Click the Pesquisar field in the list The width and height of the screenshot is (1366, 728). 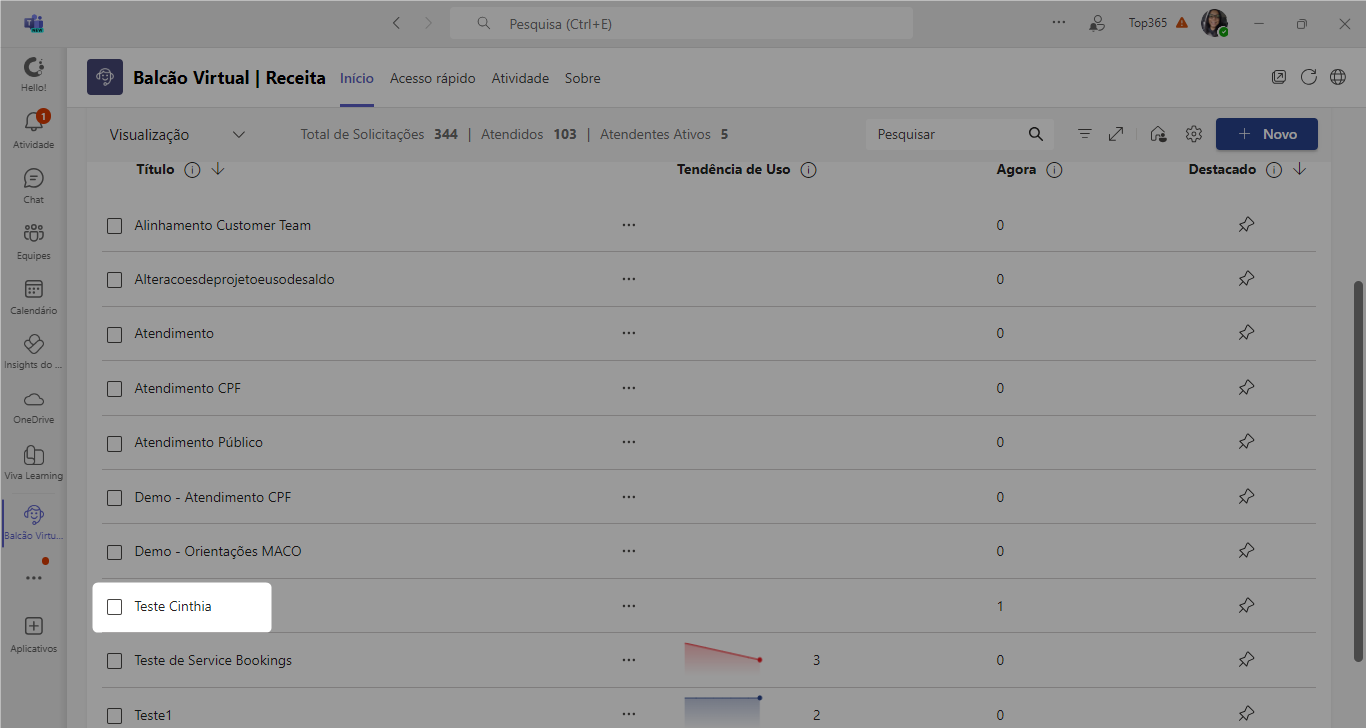pos(960,134)
